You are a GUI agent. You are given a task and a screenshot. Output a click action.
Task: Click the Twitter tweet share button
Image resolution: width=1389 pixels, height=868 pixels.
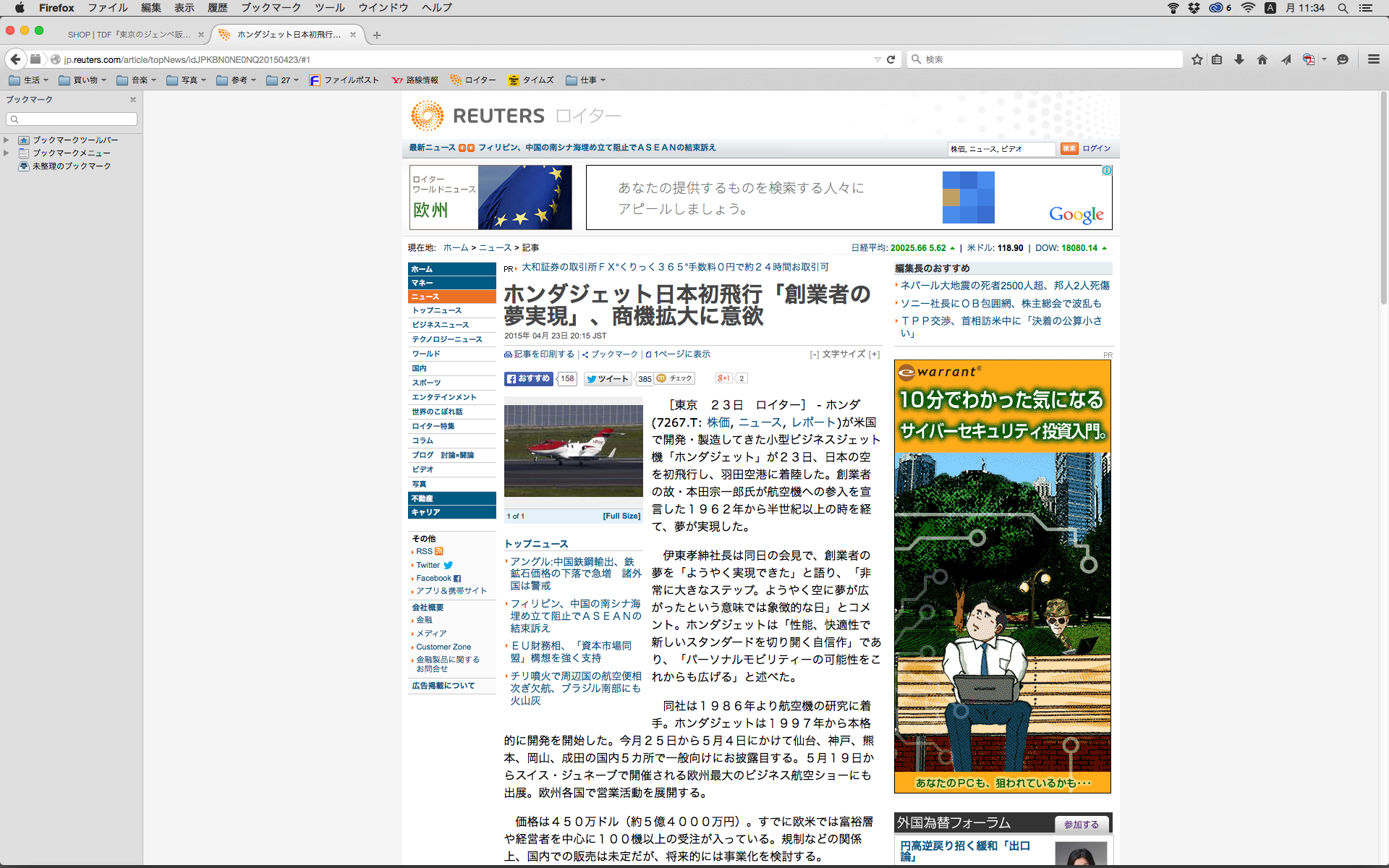click(x=608, y=378)
